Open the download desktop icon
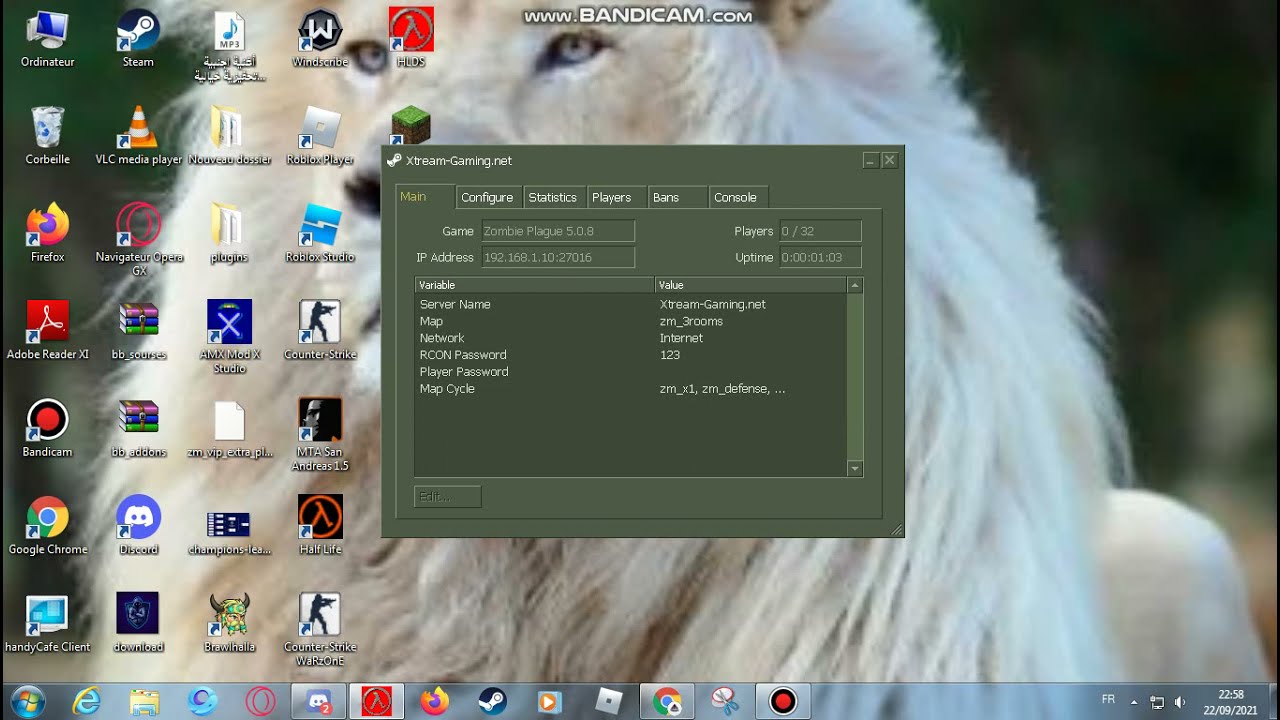This screenshot has width=1280, height=720. 138,623
